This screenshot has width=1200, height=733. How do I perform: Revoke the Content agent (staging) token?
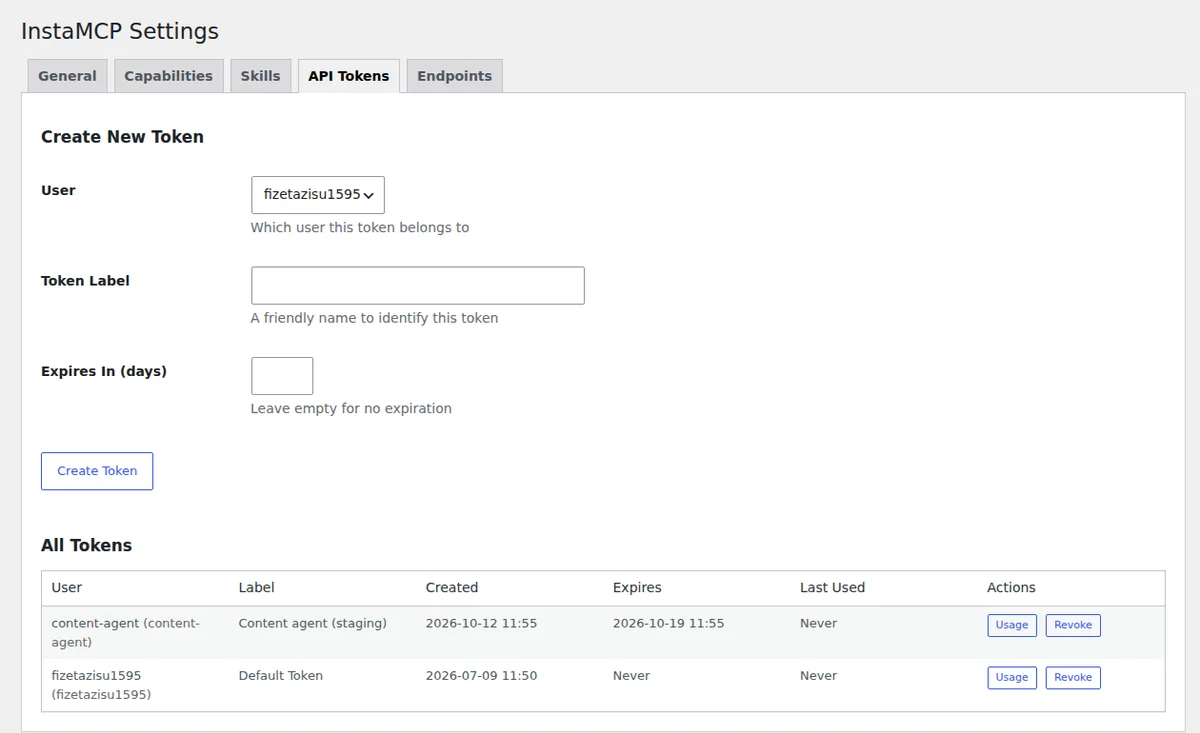pyautogui.click(x=1073, y=625)
